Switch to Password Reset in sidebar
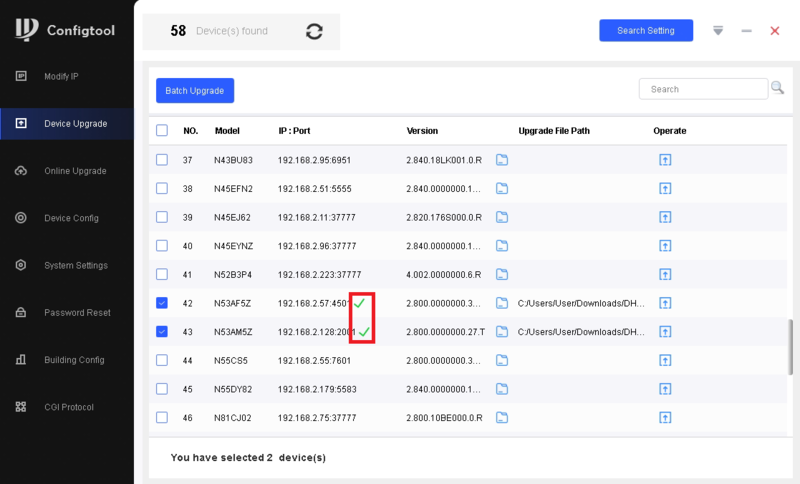Screen dimensions: 800x484 [x=77, y=313]
